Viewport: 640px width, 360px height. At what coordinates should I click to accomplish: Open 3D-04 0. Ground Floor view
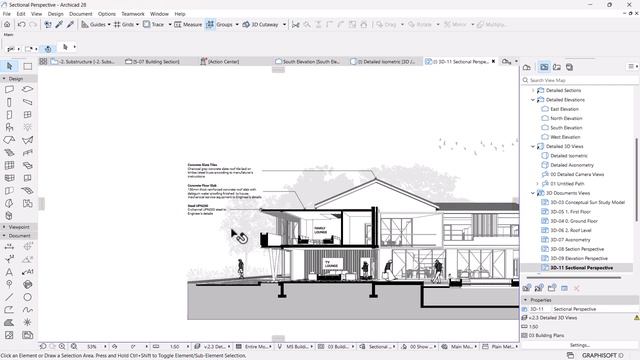tap(573, 221)
